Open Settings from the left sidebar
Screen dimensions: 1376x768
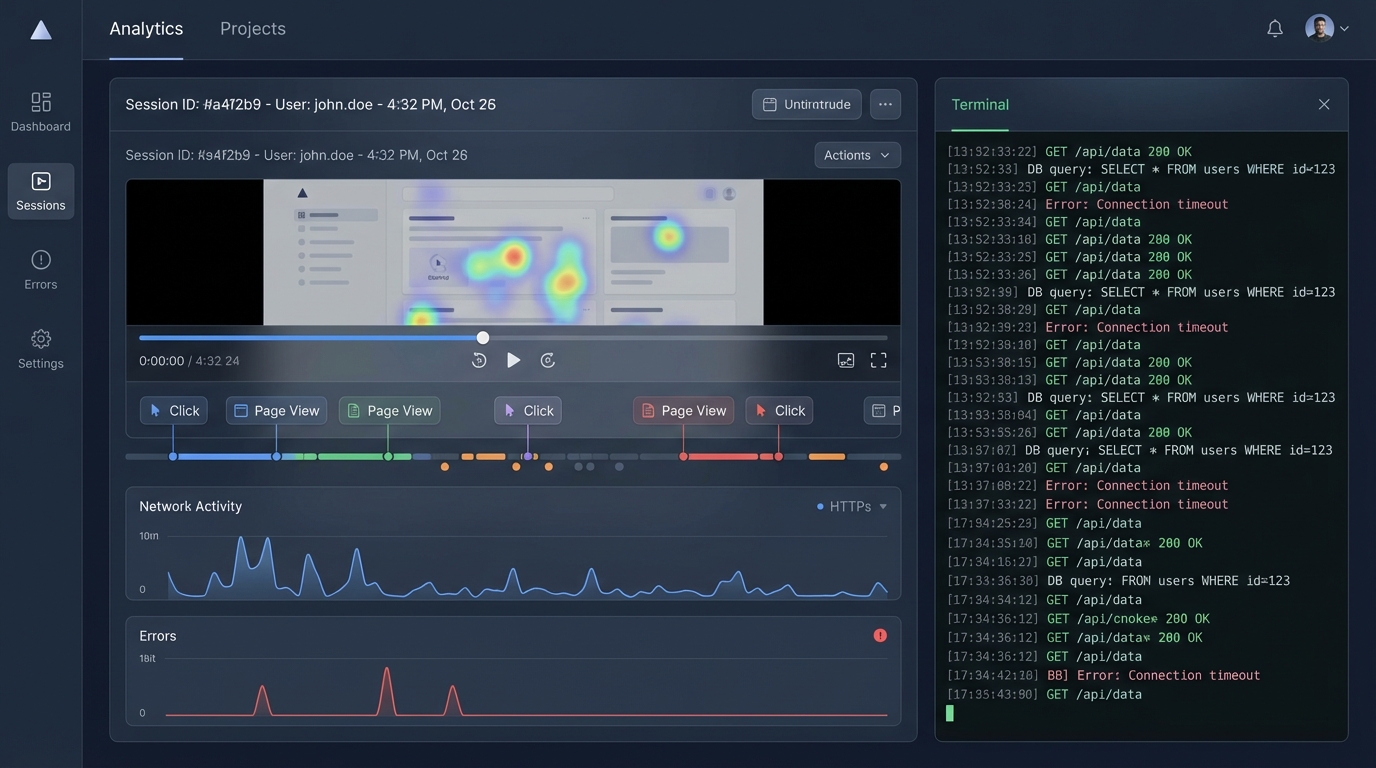point(40,340)
